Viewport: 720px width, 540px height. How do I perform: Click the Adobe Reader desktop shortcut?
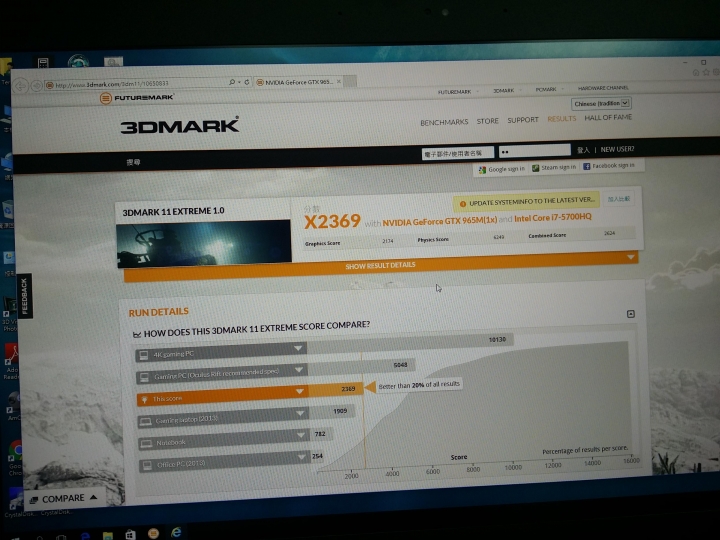[11, 355]
